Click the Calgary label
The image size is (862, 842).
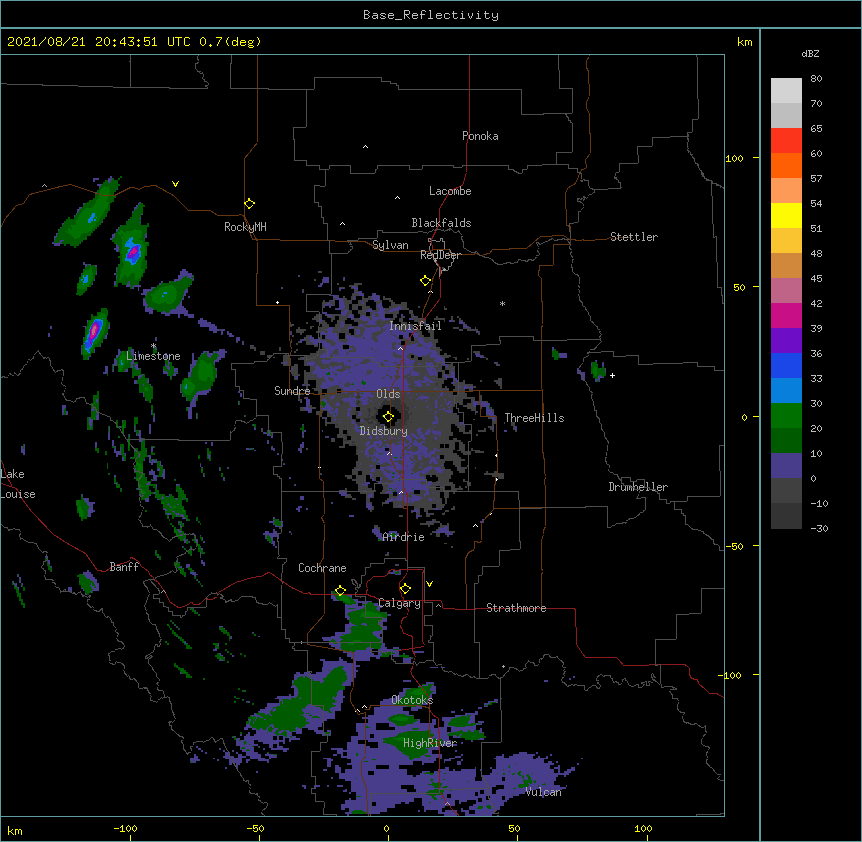pos(399,603)
